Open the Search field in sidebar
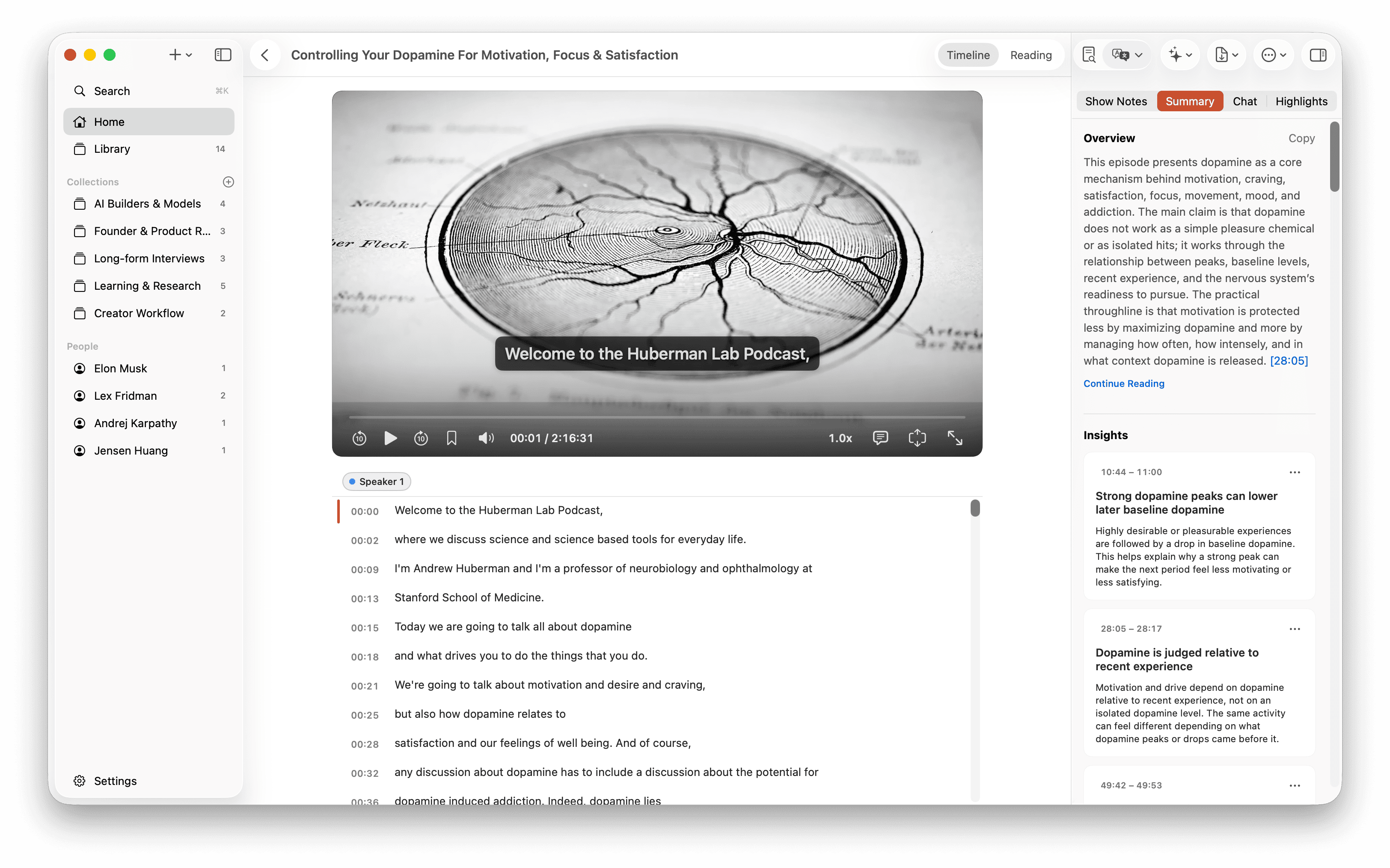The height and width of the screenshot is (868, 1390). click(149, 91)
